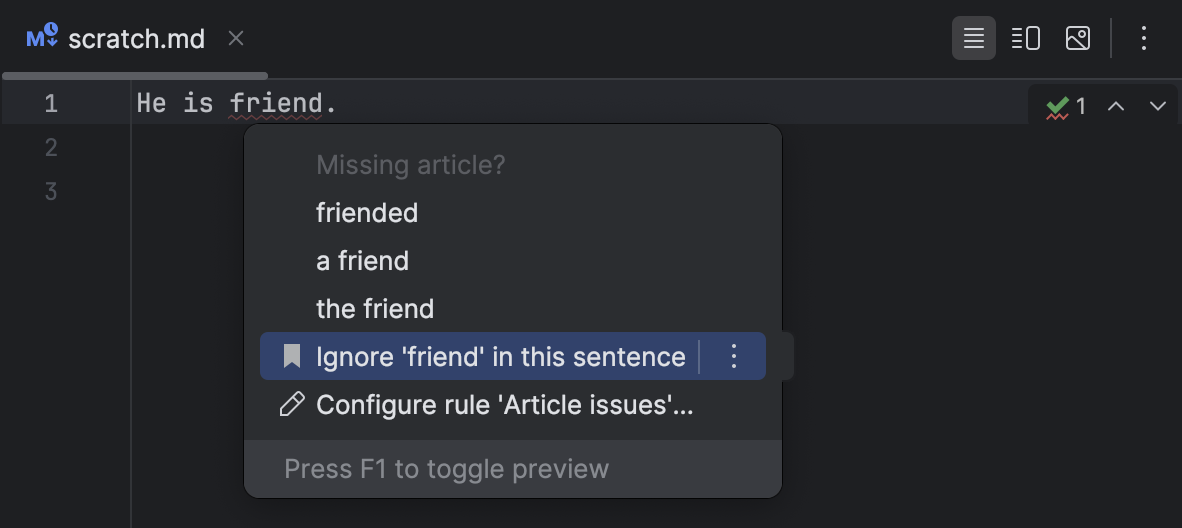Jump to next highlighted problem arrow
This screenshot has width=1182, height=528.
tap(1158, 106)
